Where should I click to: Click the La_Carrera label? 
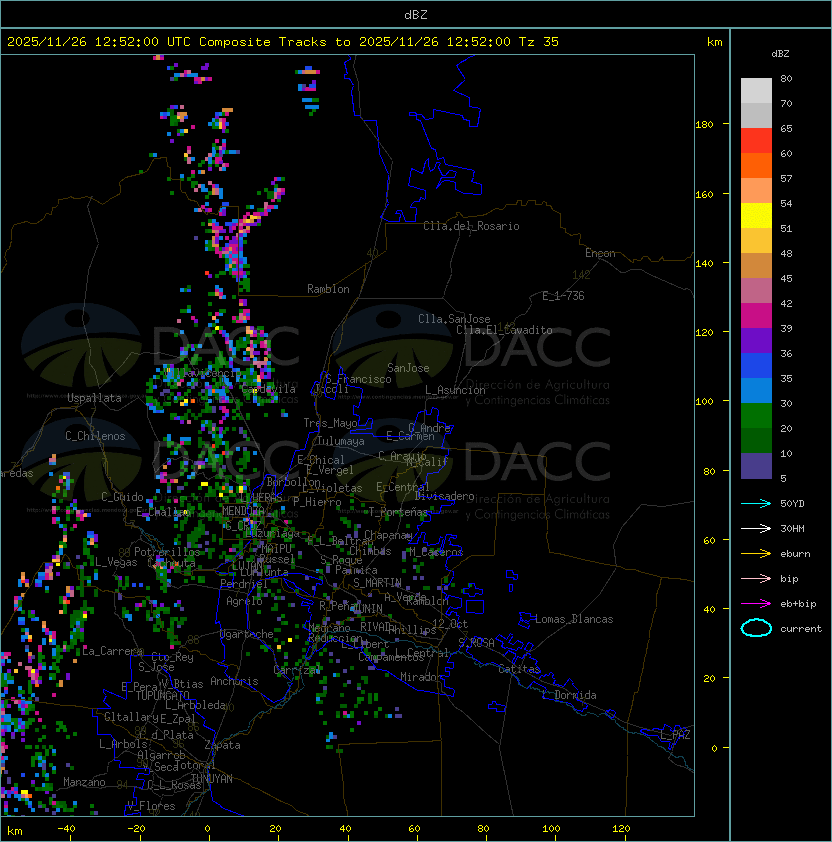[112, 651]
